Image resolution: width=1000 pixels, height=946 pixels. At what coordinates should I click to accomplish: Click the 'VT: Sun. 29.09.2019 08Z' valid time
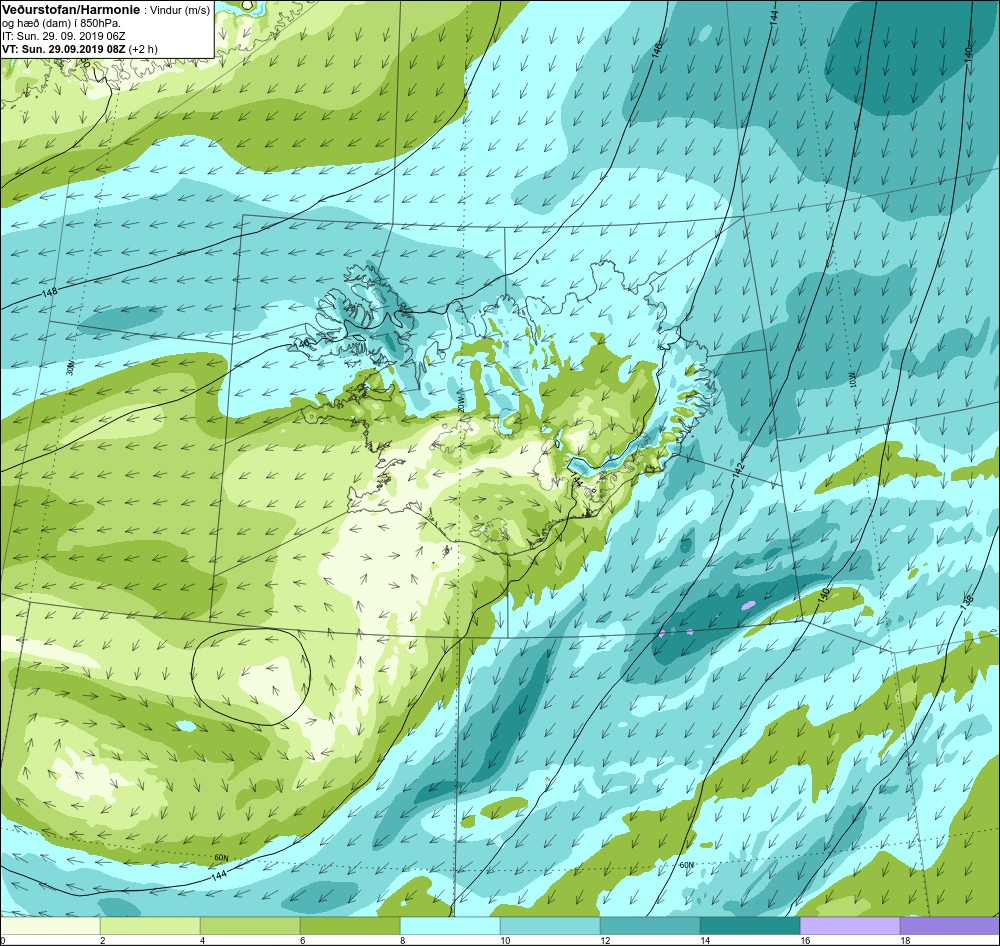(x=64, y=48)
